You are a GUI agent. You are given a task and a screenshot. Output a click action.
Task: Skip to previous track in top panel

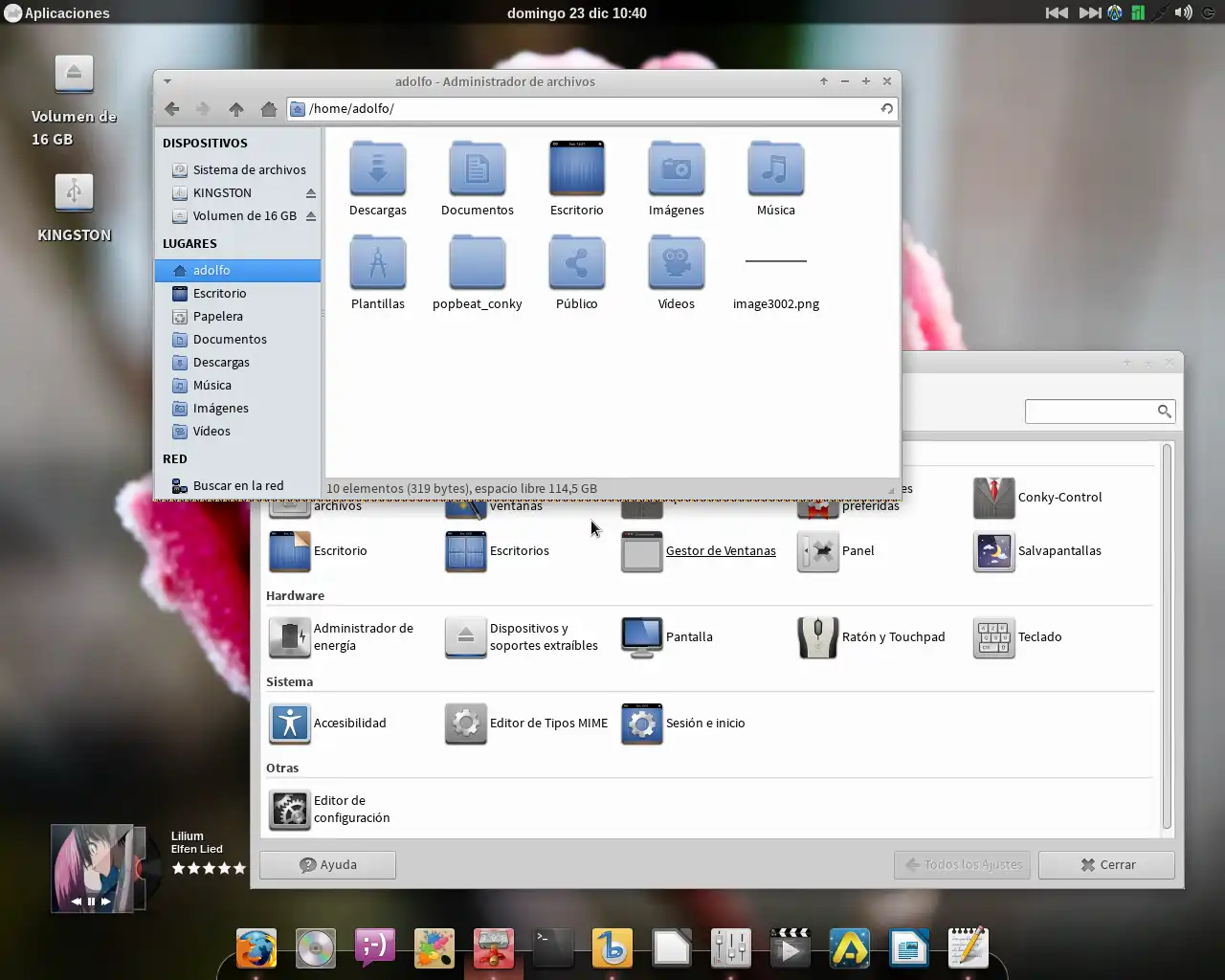(1057, 13)
